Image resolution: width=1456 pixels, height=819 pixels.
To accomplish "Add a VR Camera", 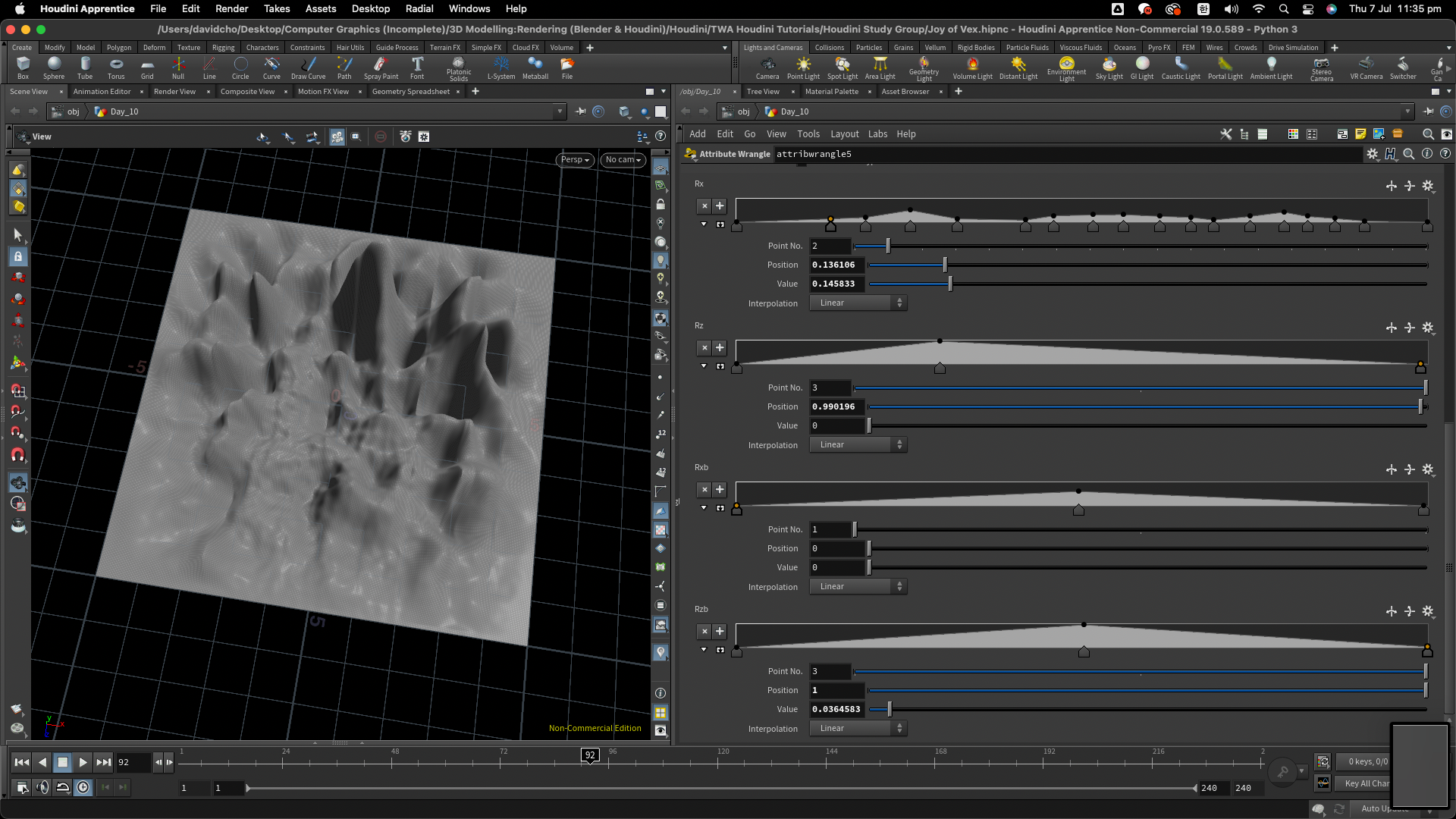I will (1366, 67).
